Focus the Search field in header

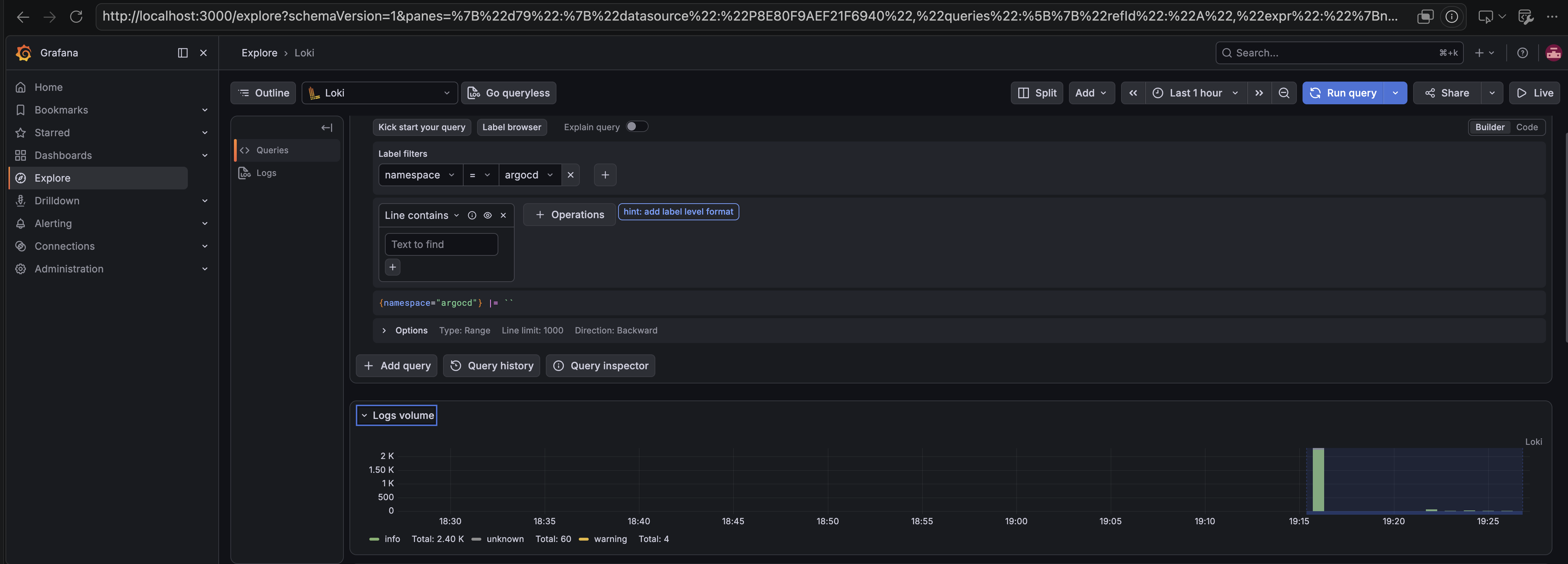click(1339, 53)
